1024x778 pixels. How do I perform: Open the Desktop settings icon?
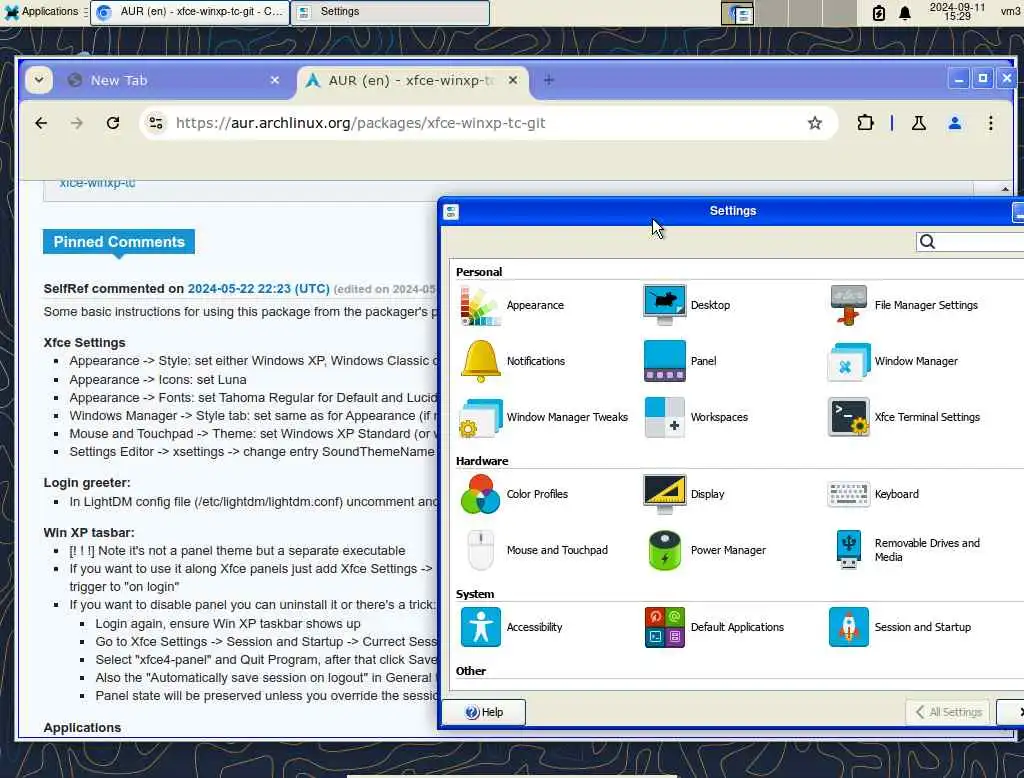(x=664, y=305)
